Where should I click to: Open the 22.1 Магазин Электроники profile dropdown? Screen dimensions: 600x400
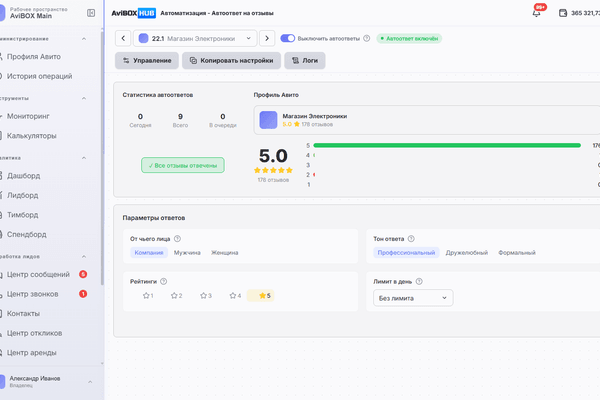tap(195, 38)
